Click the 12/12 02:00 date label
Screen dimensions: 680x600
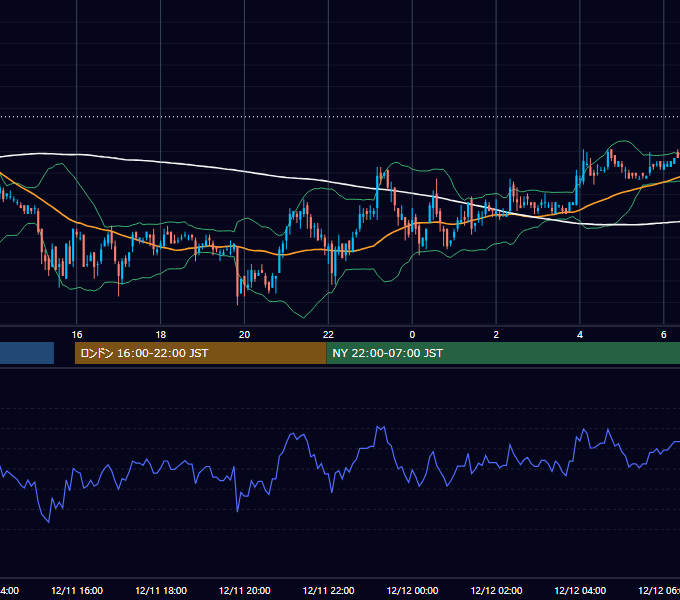click(497, 591)
